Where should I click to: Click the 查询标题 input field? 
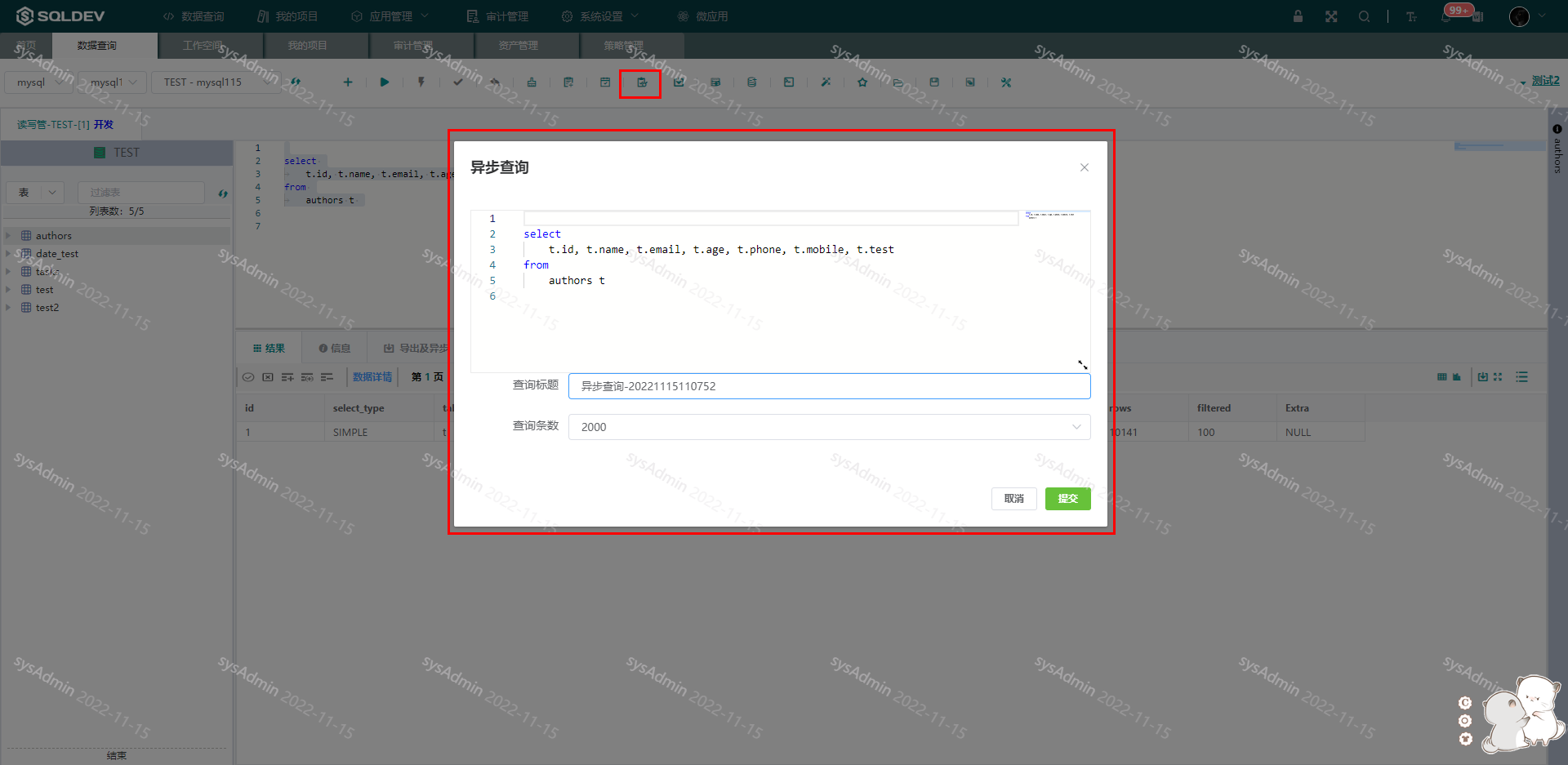[x=830, y=386]
